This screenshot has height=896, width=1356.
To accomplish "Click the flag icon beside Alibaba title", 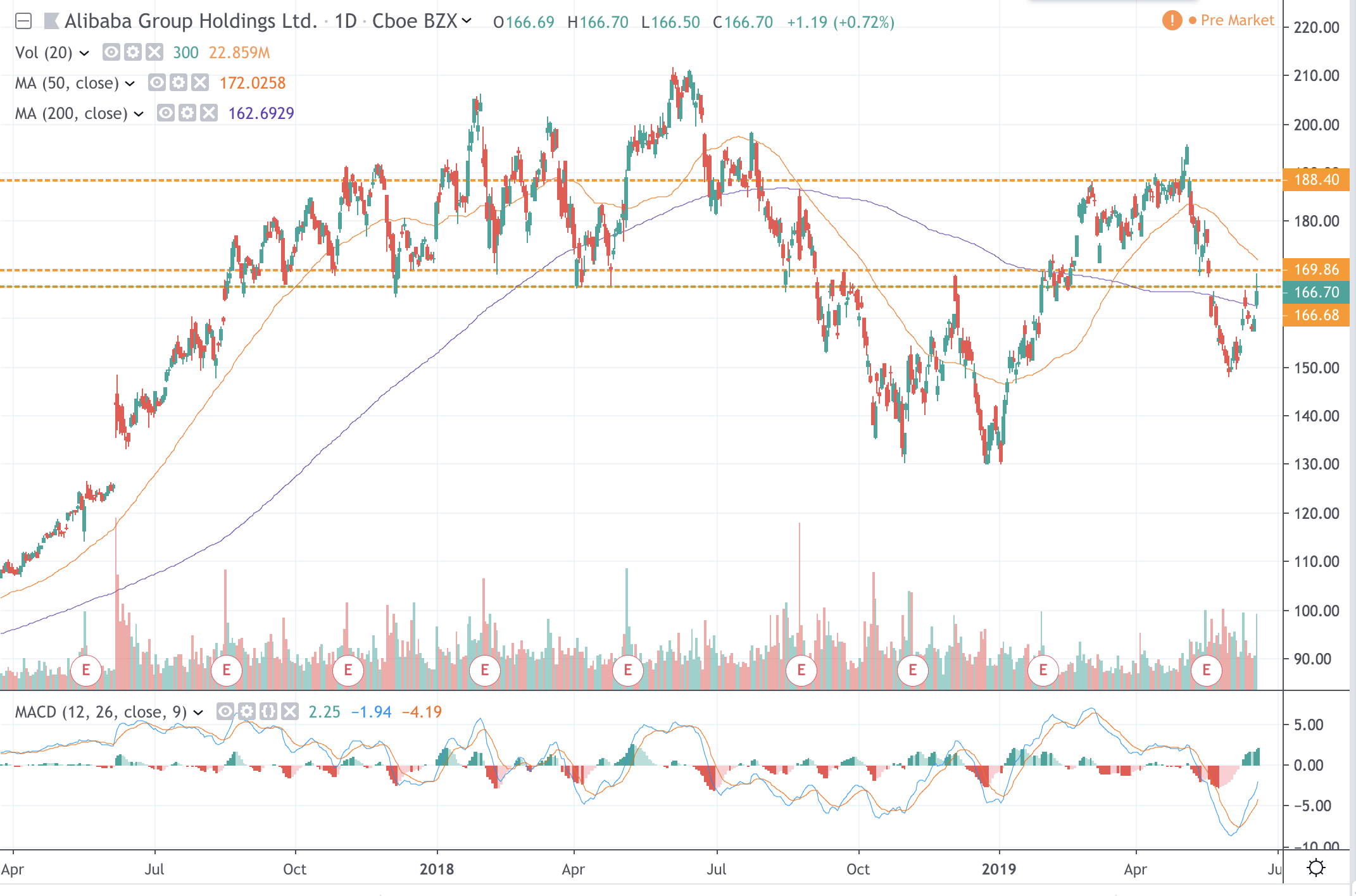I will tap(51, 22).
